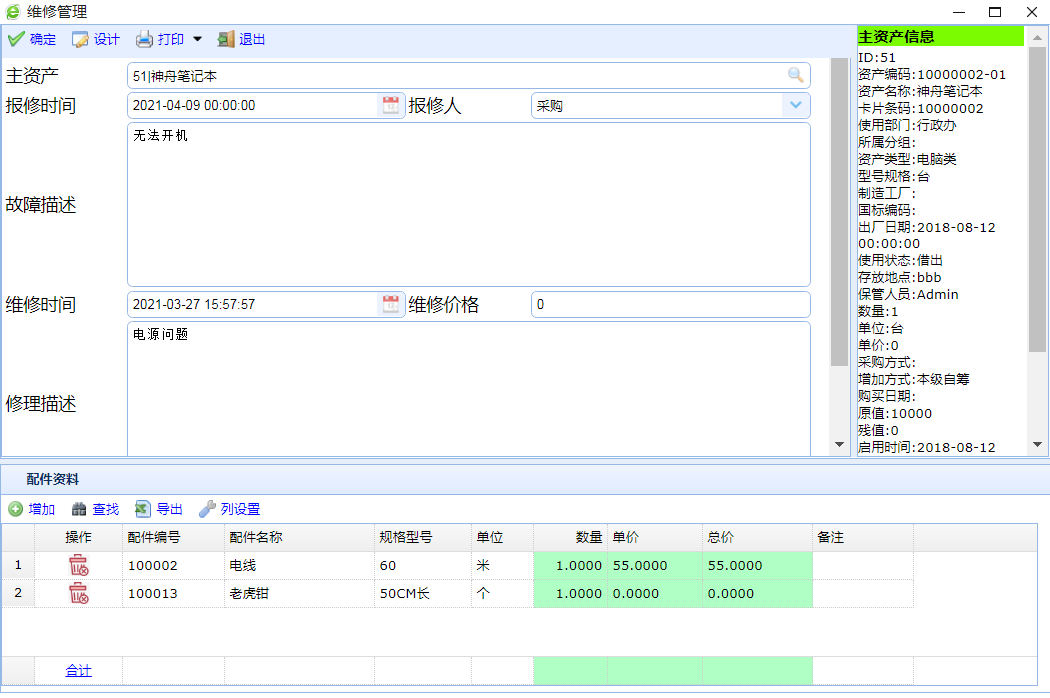Expand the 打印 dropdown arrow
Image resolution: width=1050 pixels, height=698 pixels.
coord(197,40)
